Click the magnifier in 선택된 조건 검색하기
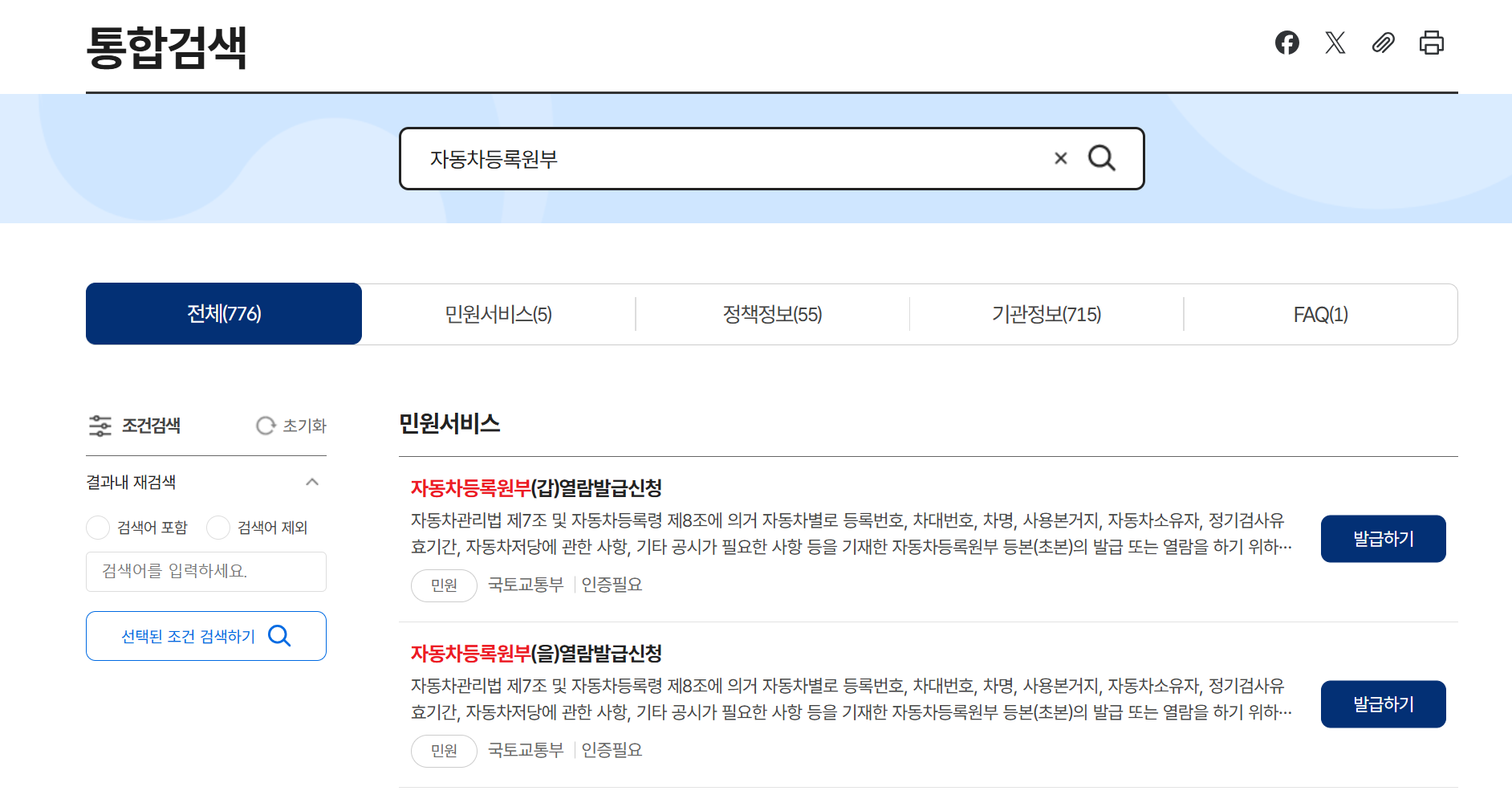Viewport: 1512px width, 799px height. click(279, 636)
